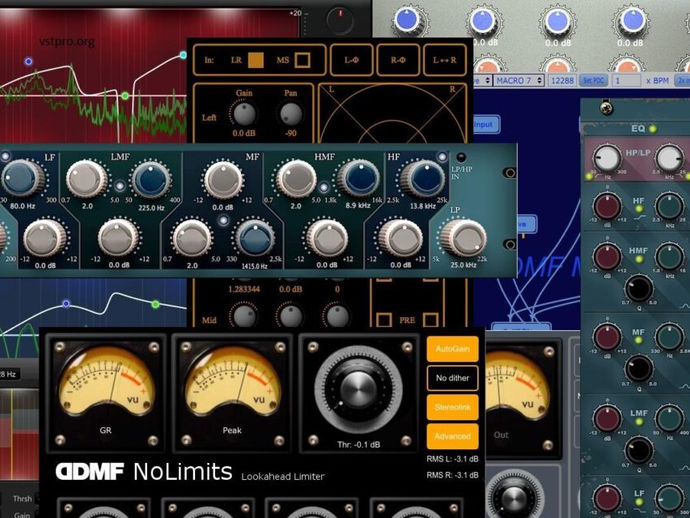
Task: Open the No dither option in NoLimits
Action: point(452,378)
